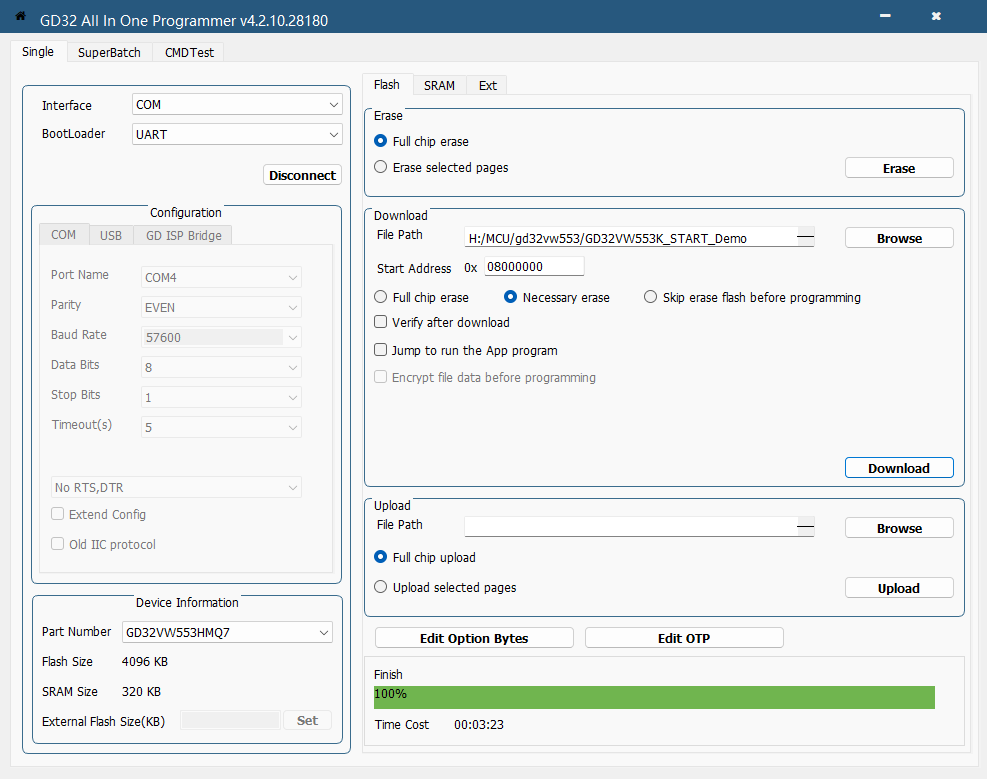987x779 pixels.
Task: Expand the BootLoader dropdown
Action: coord(237,134)
